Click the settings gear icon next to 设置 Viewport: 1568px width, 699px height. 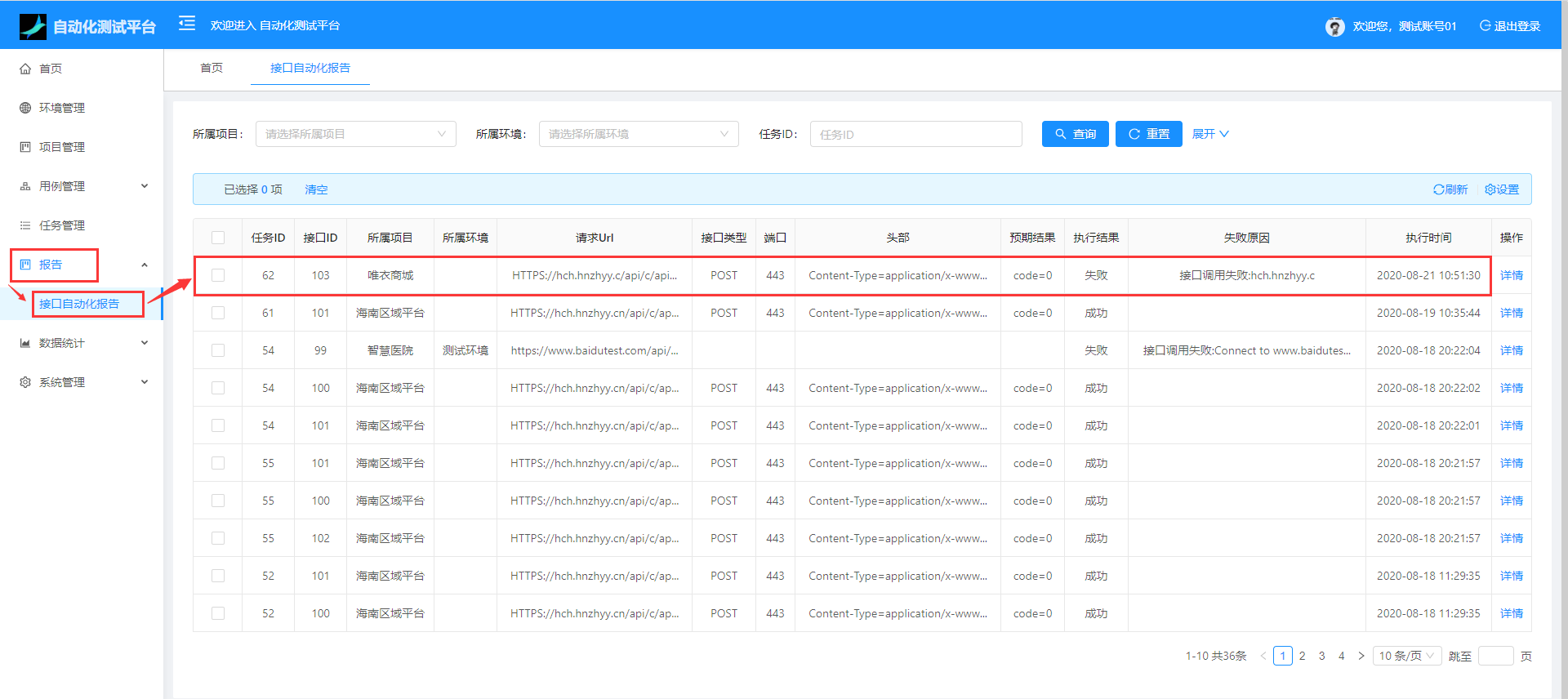click(1490, 189)
